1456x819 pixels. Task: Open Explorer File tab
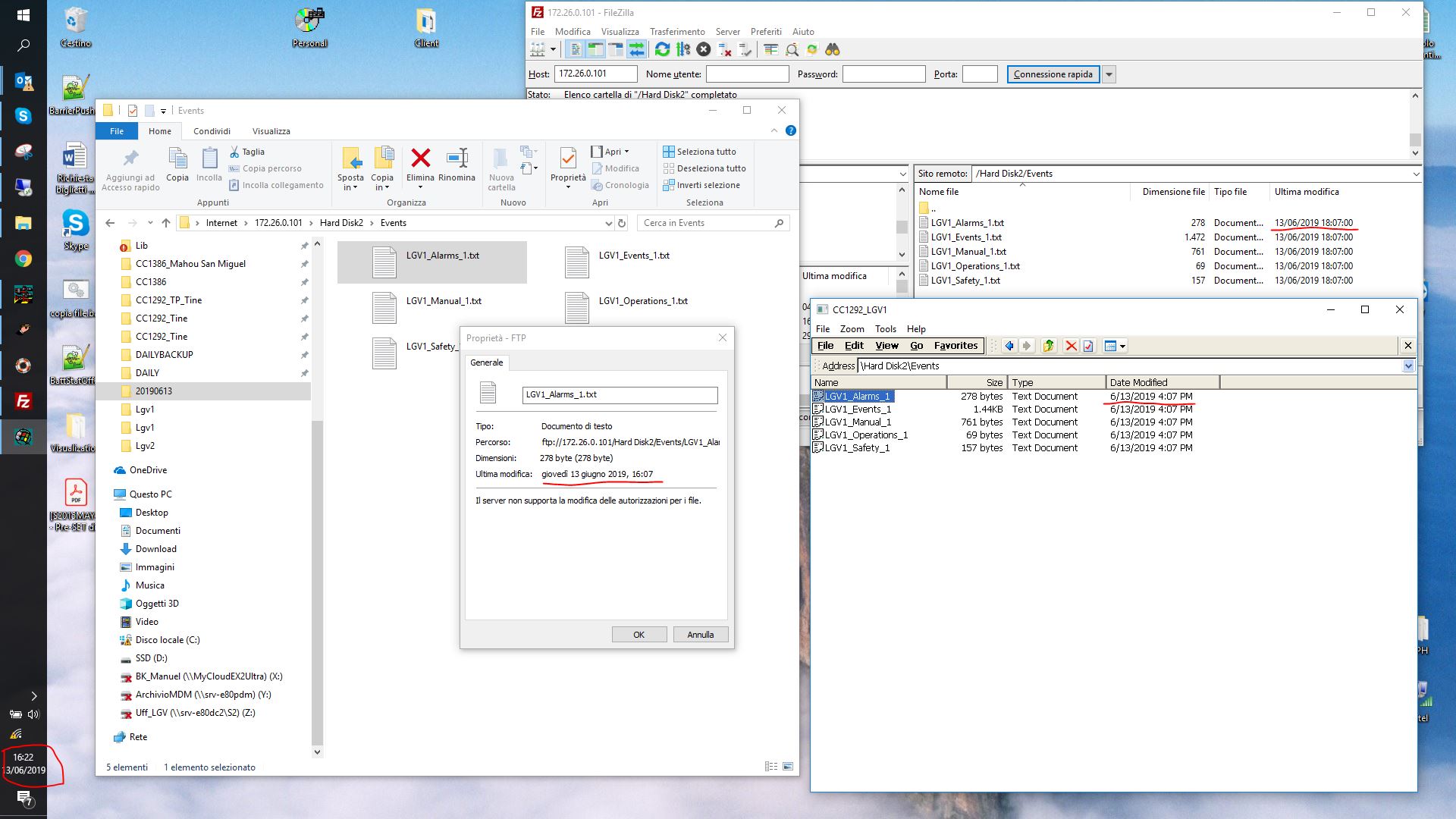(117, 131)
